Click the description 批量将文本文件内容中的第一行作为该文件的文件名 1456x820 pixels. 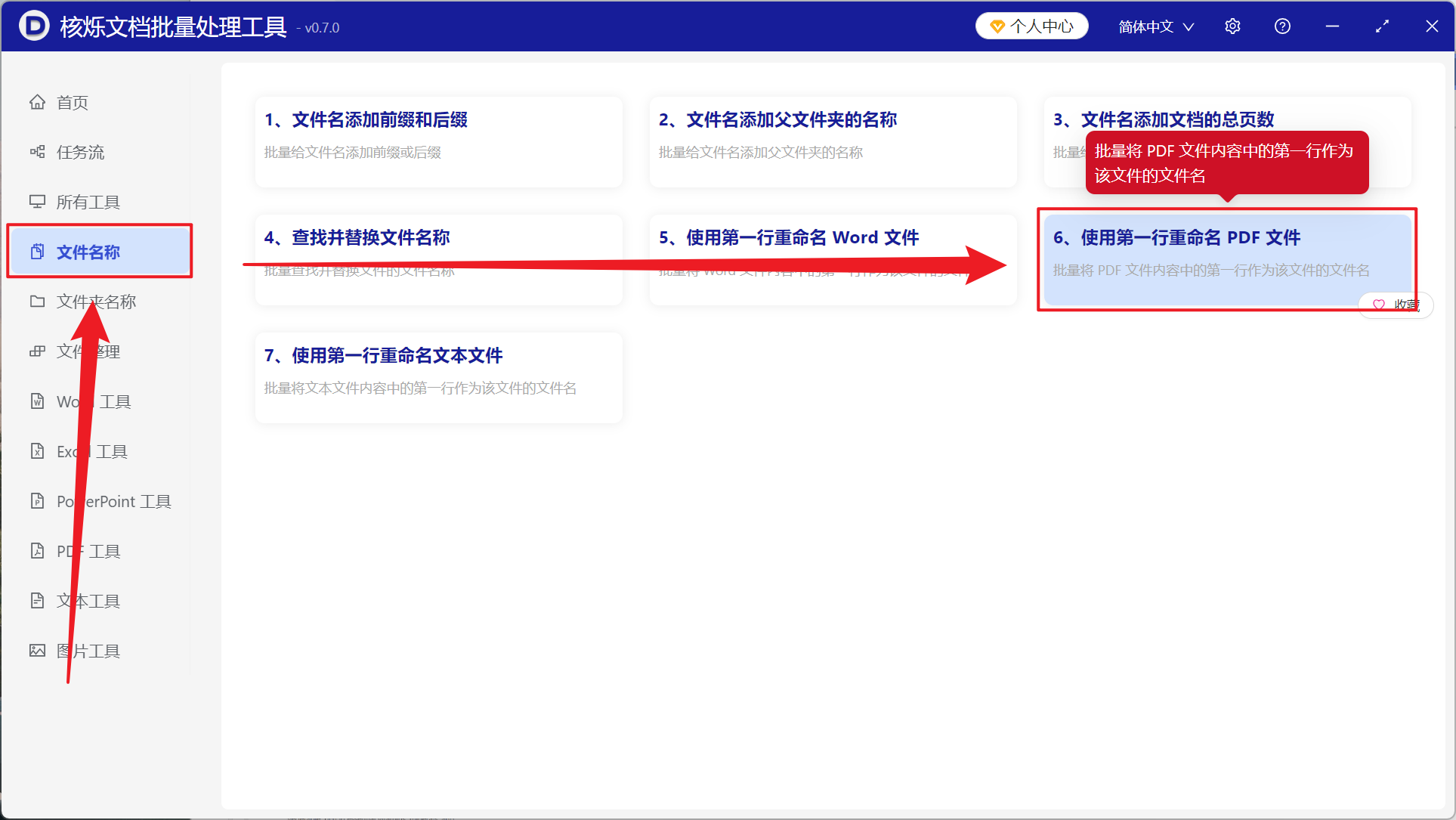pos(420,388)
